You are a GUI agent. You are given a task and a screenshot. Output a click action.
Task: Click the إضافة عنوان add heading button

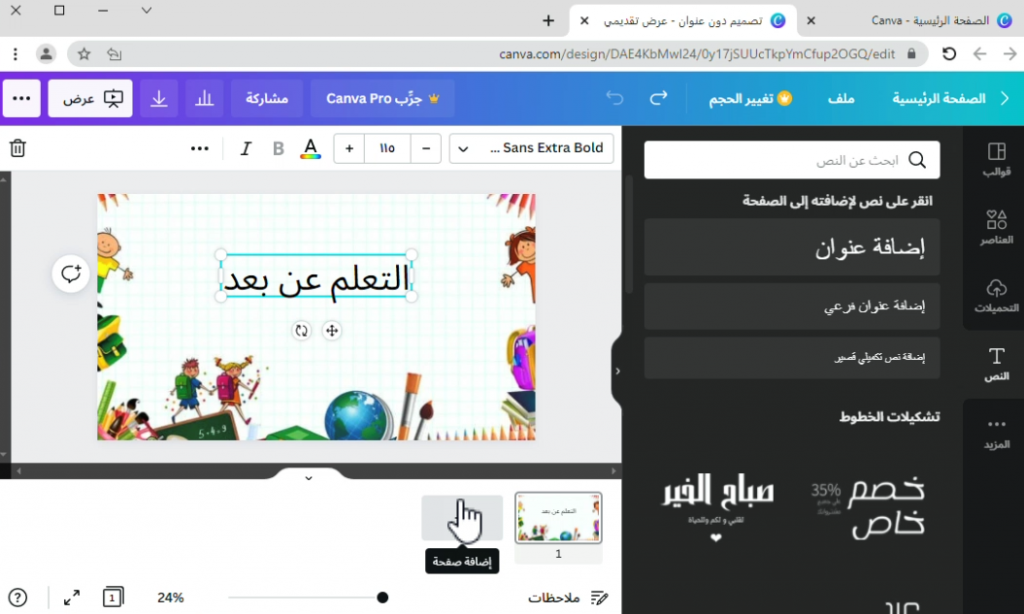tap(791, 247)
